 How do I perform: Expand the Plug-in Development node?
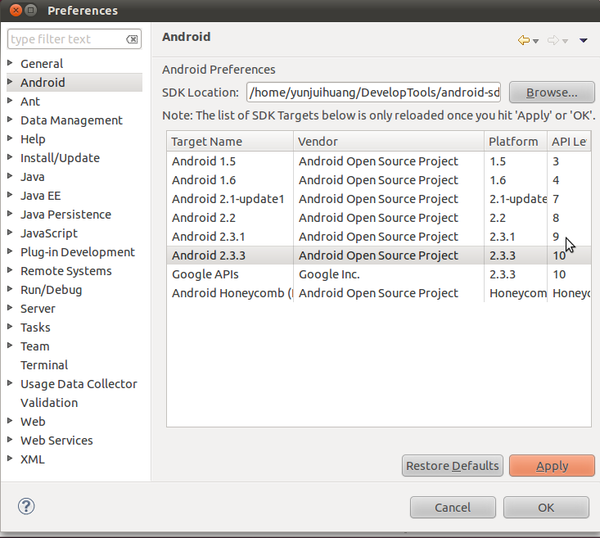tap(10, 251)
